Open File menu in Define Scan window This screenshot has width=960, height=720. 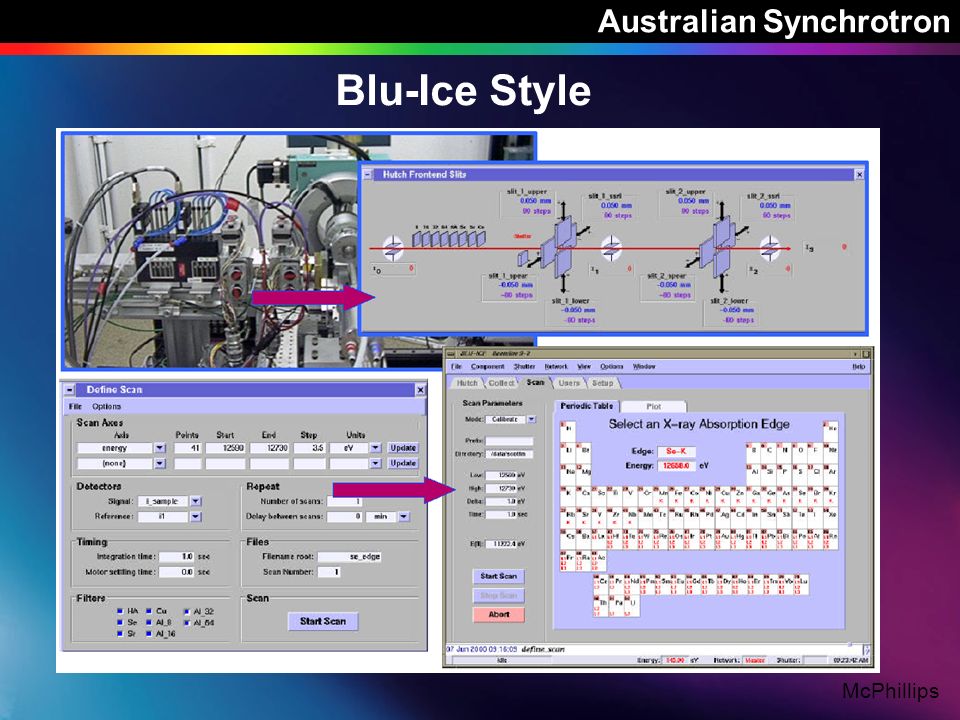(x=75, y=407)
